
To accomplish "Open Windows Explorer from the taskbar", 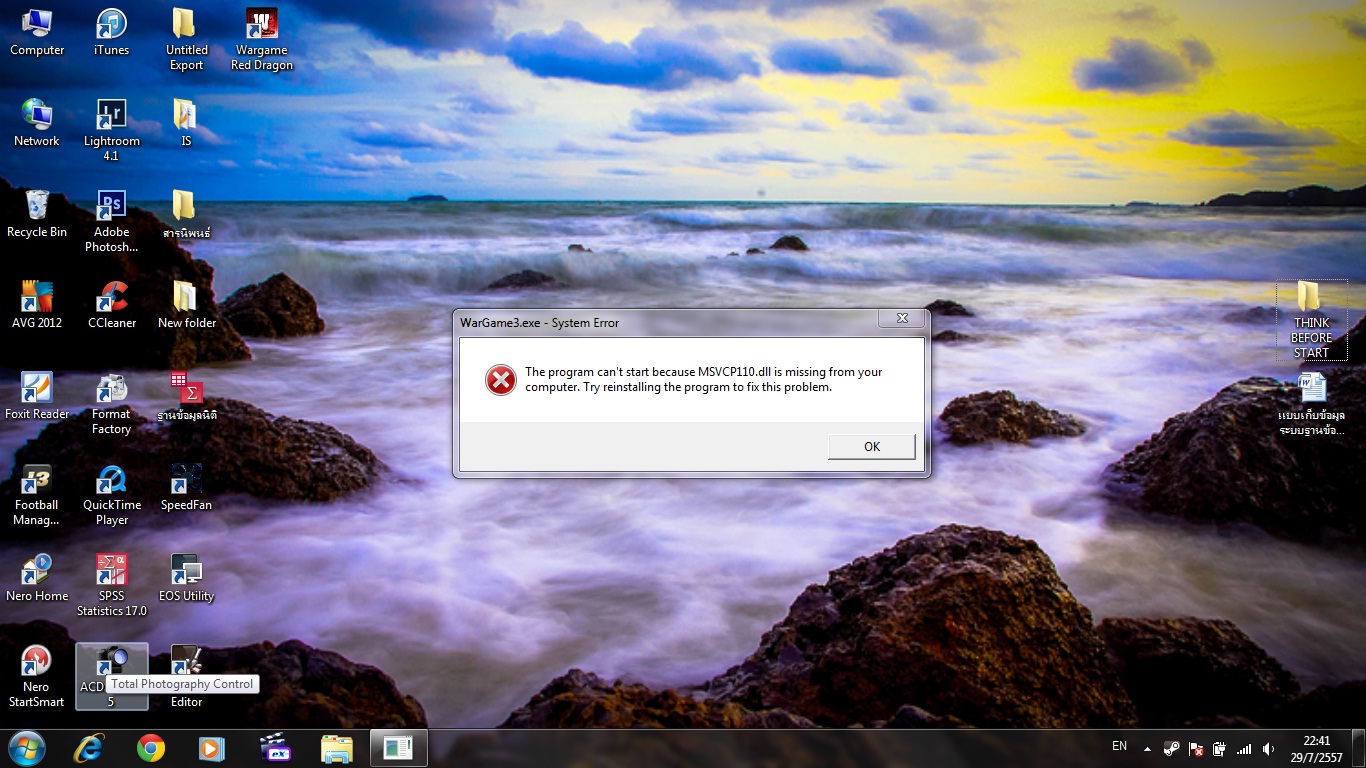I will point(336,748).
